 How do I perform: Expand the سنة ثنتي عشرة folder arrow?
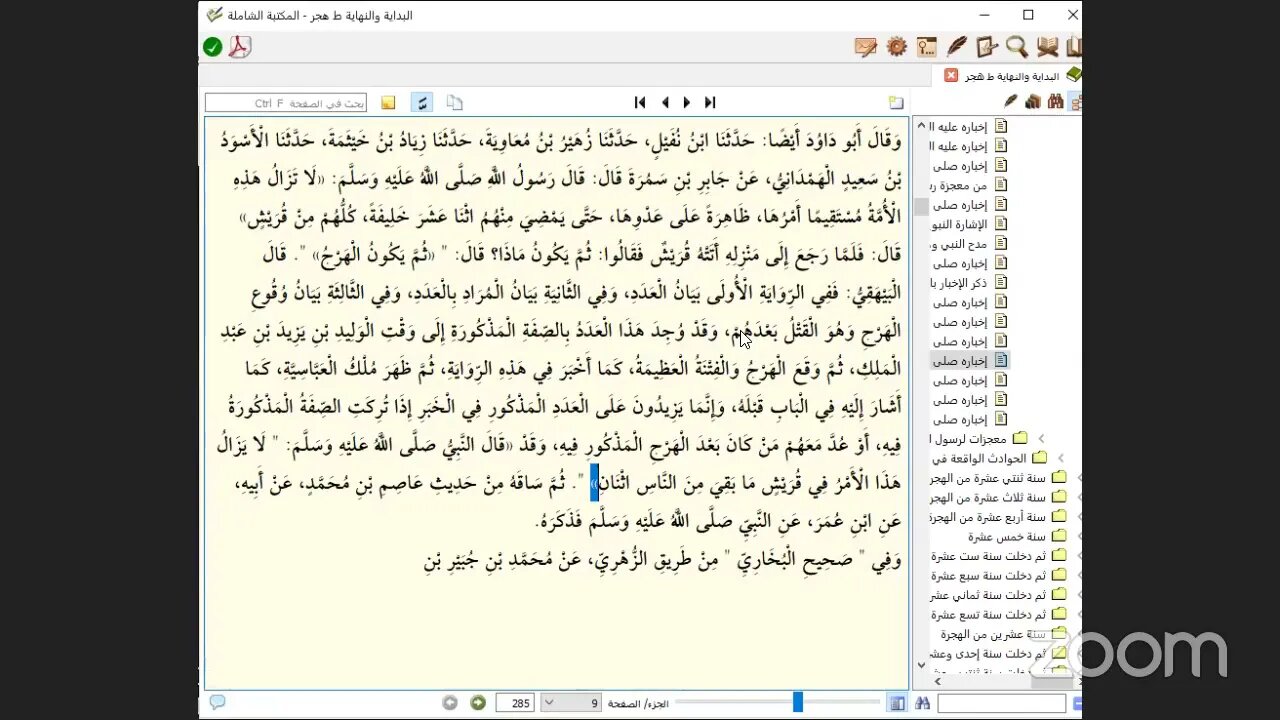[1078, 478]
